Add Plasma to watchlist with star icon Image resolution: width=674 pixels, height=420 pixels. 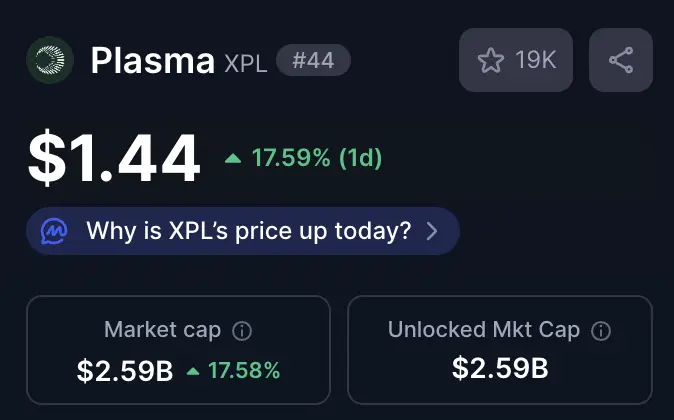click(x=490, y=60)
